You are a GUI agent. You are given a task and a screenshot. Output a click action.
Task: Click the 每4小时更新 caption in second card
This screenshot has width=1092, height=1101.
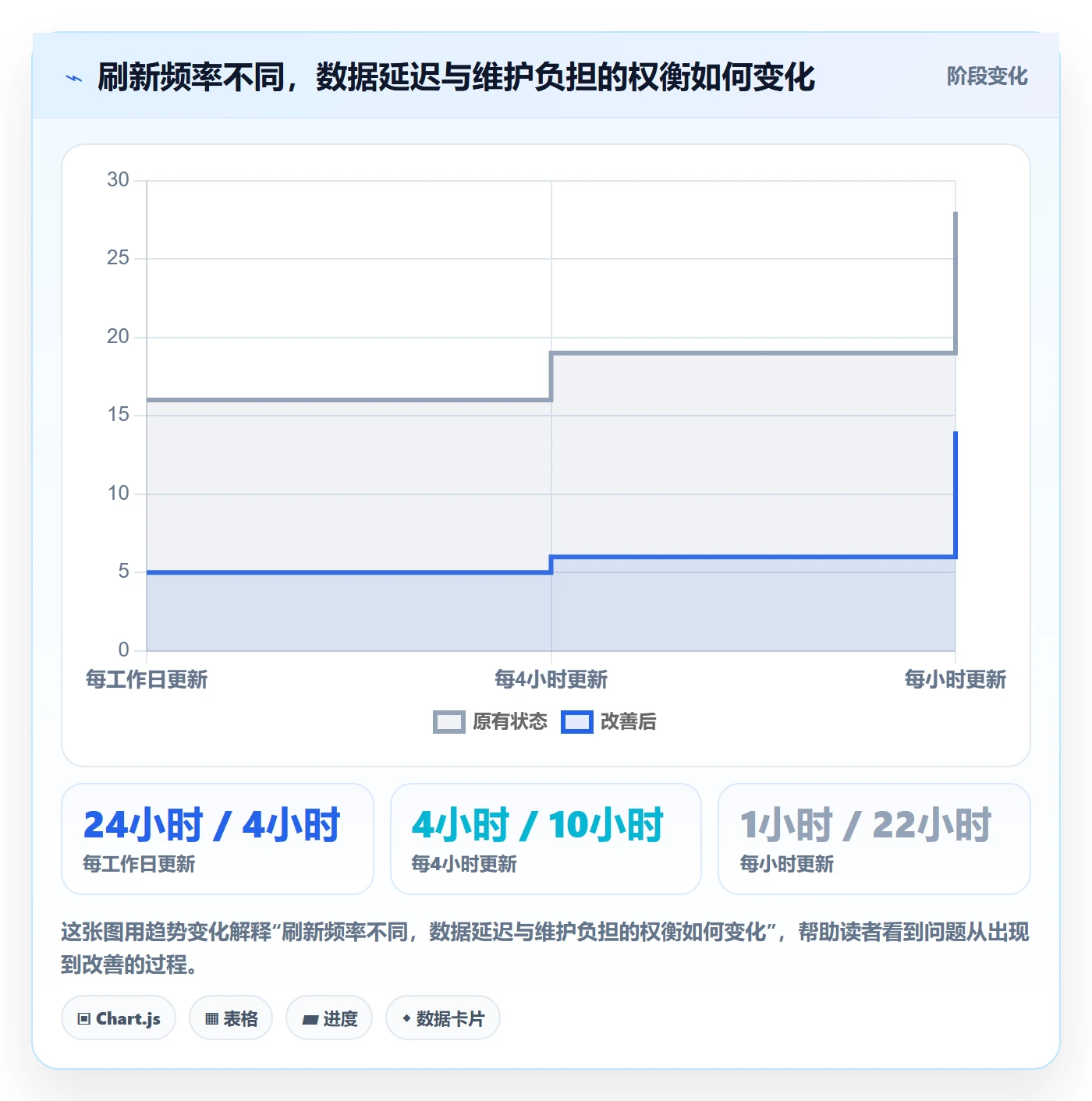coord(464,864)
